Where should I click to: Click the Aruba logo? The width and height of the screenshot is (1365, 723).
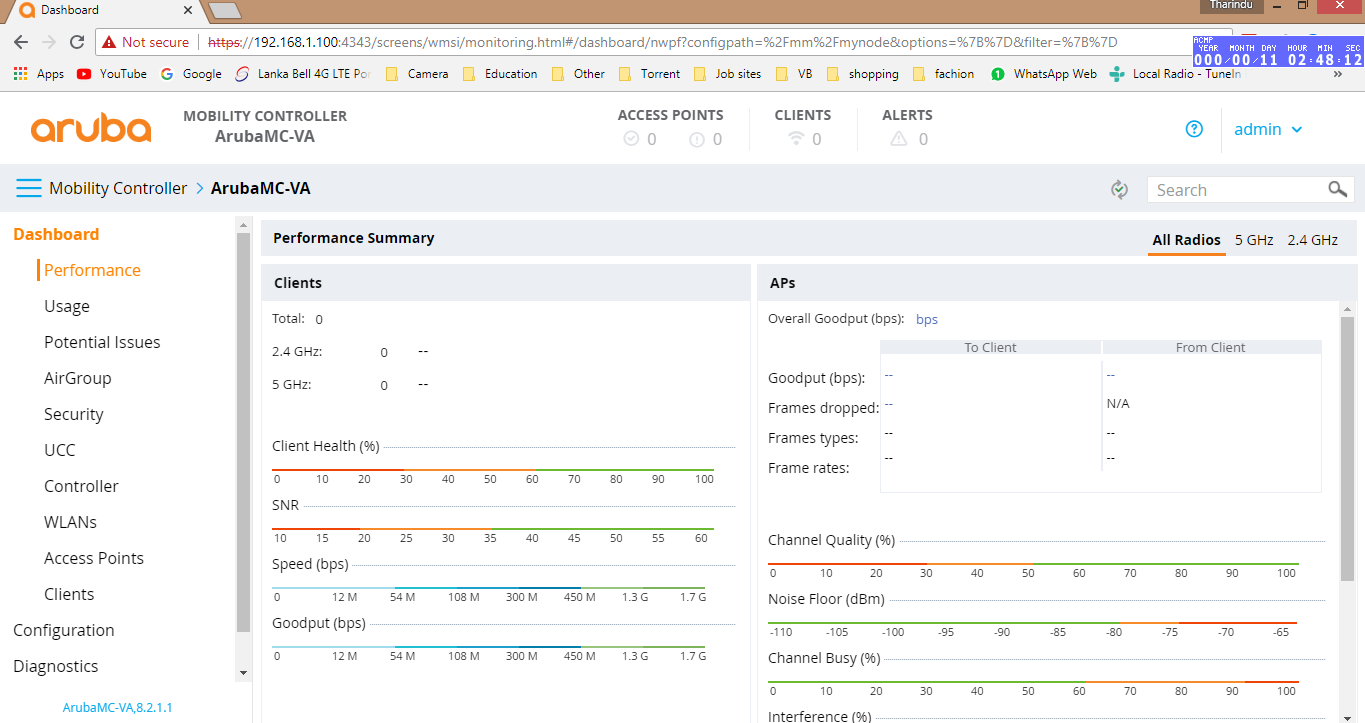[x=91, y=128]
